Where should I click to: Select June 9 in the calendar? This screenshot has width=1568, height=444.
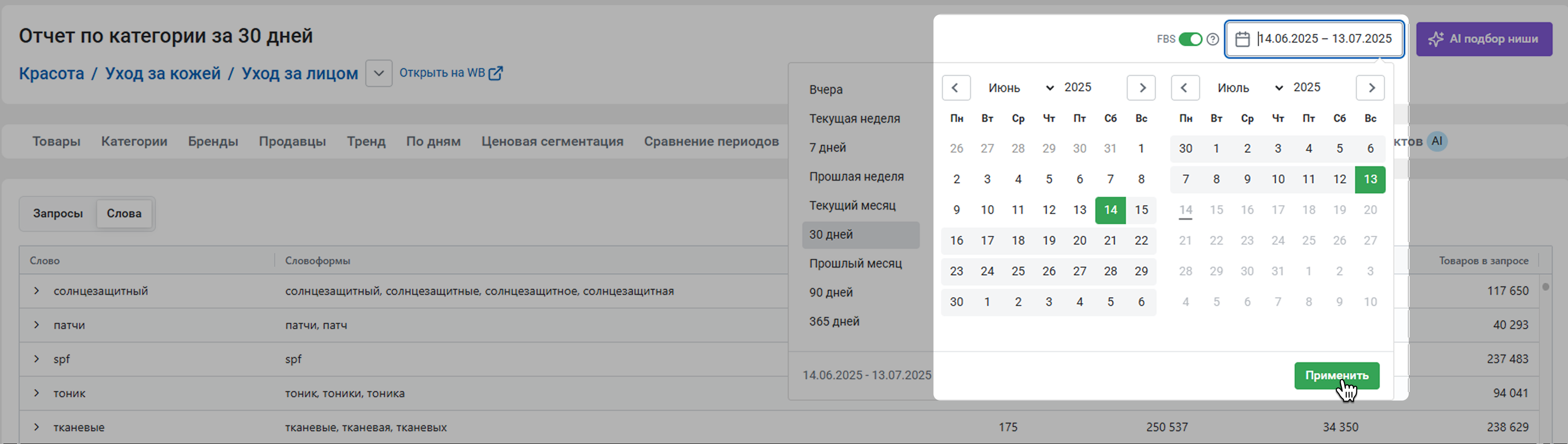point(956,210)
